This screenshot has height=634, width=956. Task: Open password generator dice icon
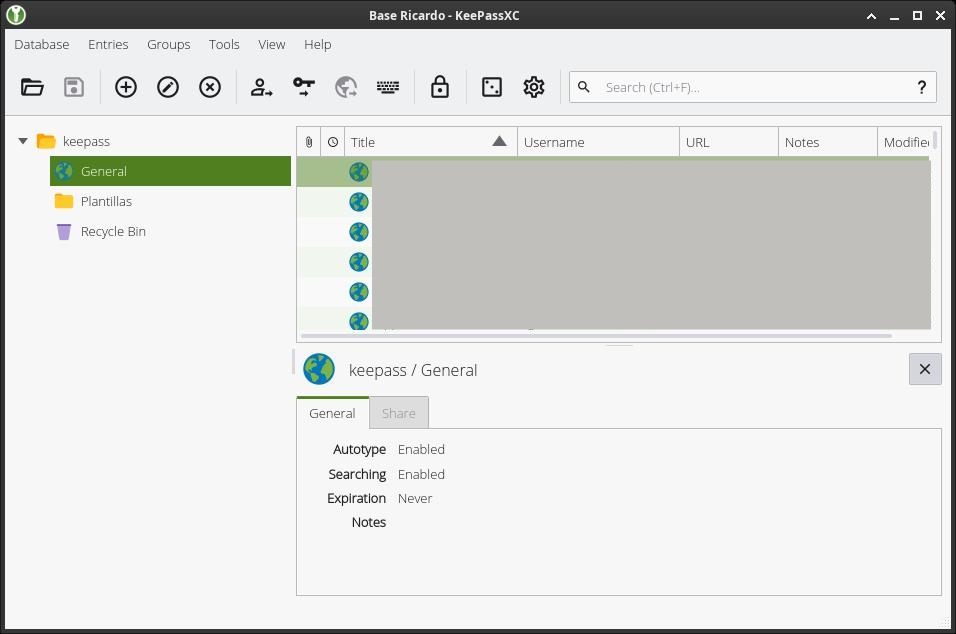click(x=491, y=87)
